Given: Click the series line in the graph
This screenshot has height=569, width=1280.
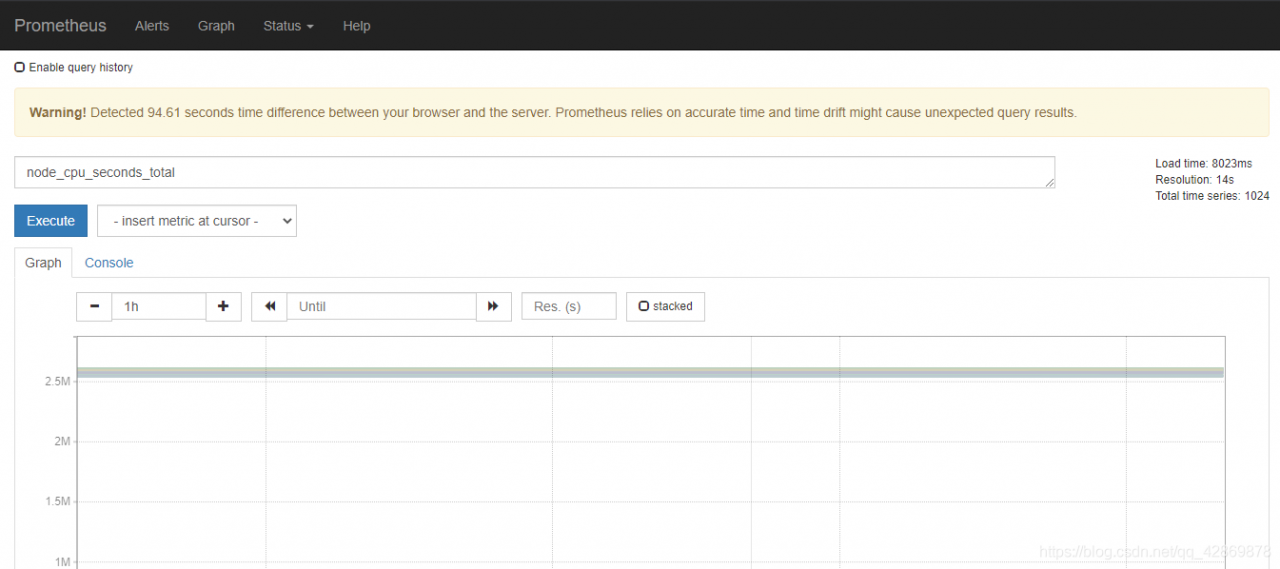Looking at the screenshot, I should pyautogui.click(x=650, y=373).
